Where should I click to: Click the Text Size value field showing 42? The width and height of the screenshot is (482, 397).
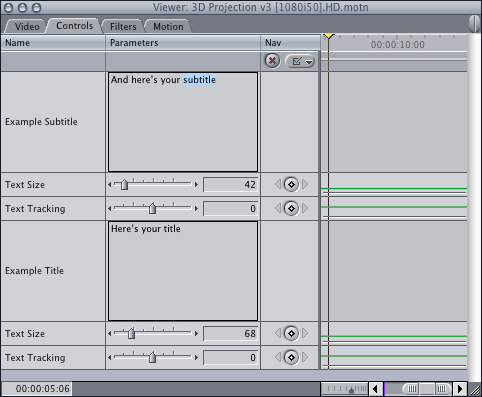[231, 185]
